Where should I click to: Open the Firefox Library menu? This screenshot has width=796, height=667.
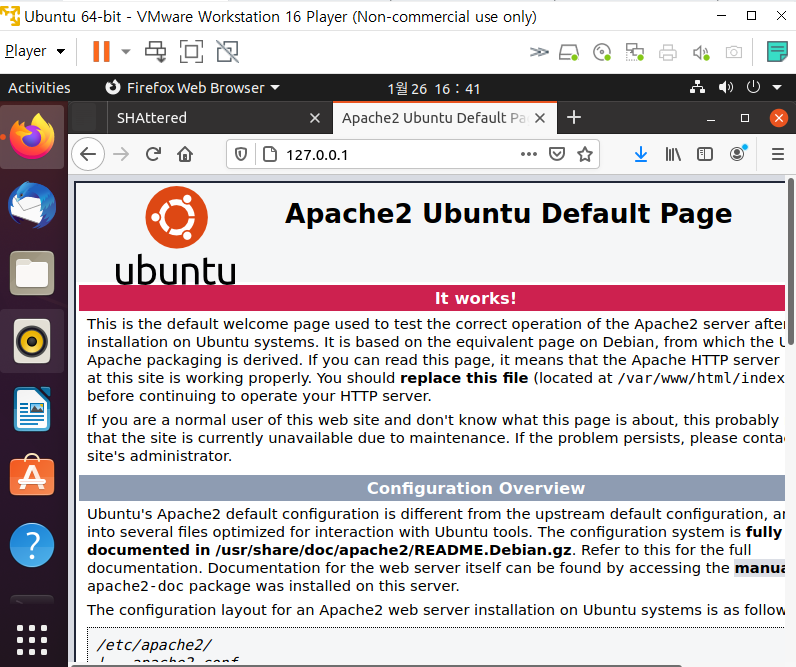pyautogui.click(x=673, y=154)
